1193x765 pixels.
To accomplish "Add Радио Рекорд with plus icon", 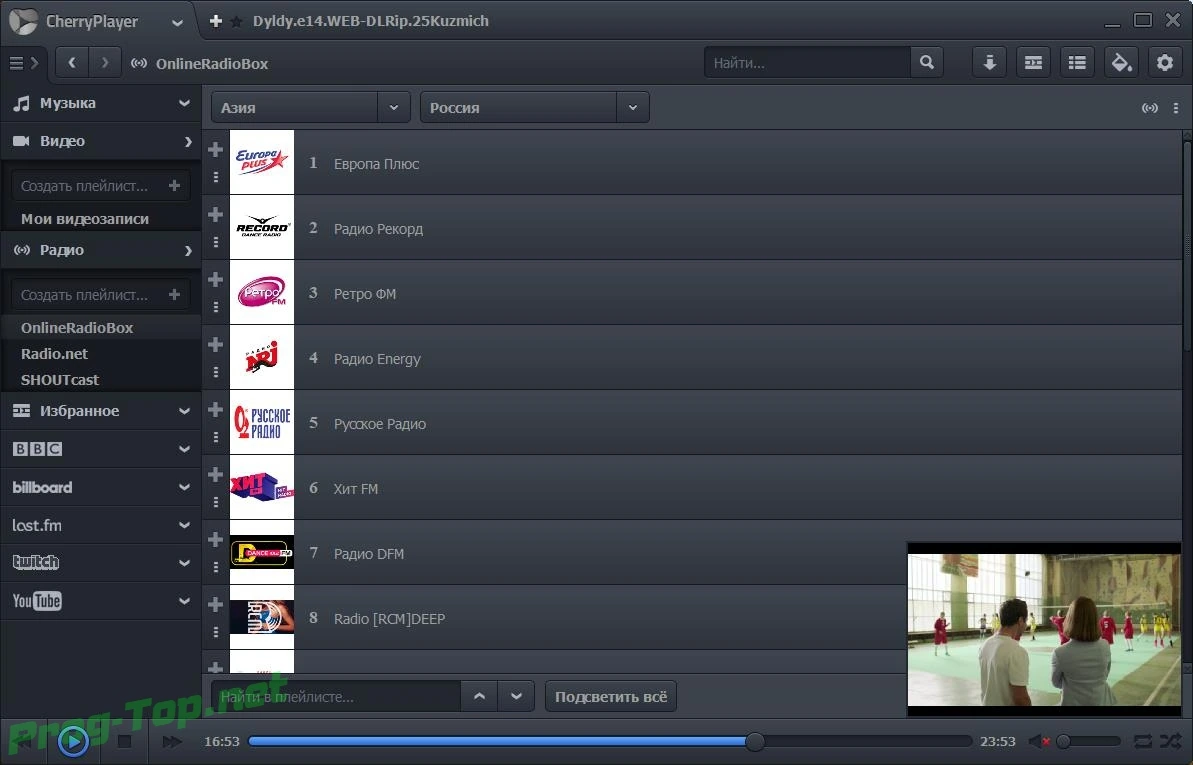I will (x=215, y=214).
